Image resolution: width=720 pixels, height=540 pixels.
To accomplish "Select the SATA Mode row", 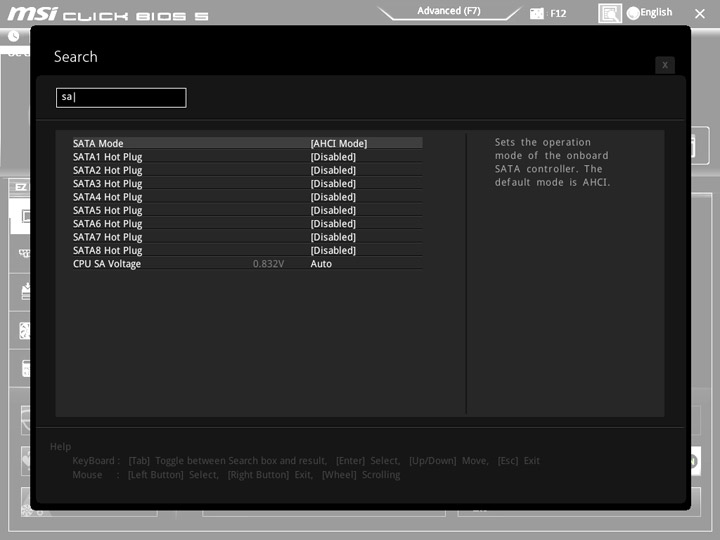I will tap(247, 143).
